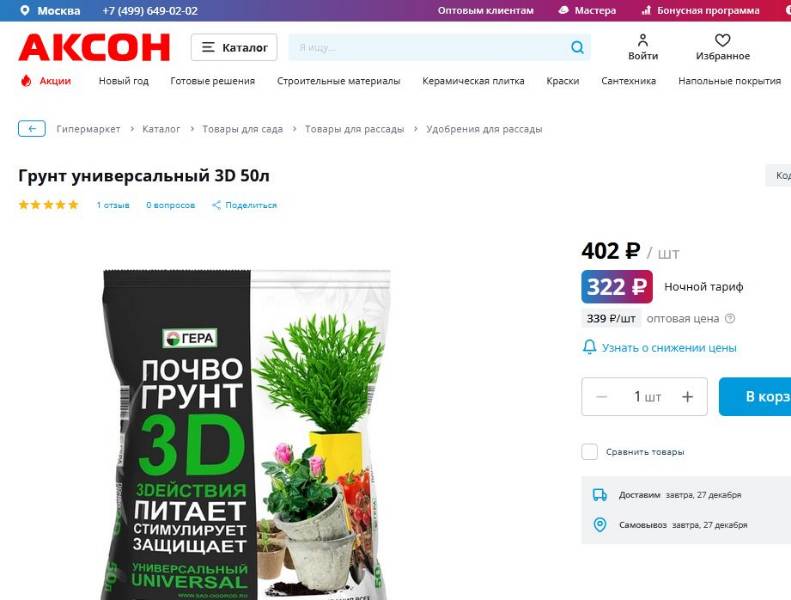Decrease quantity with the minus button
The image size is (791, 600).
coord(601,397)
